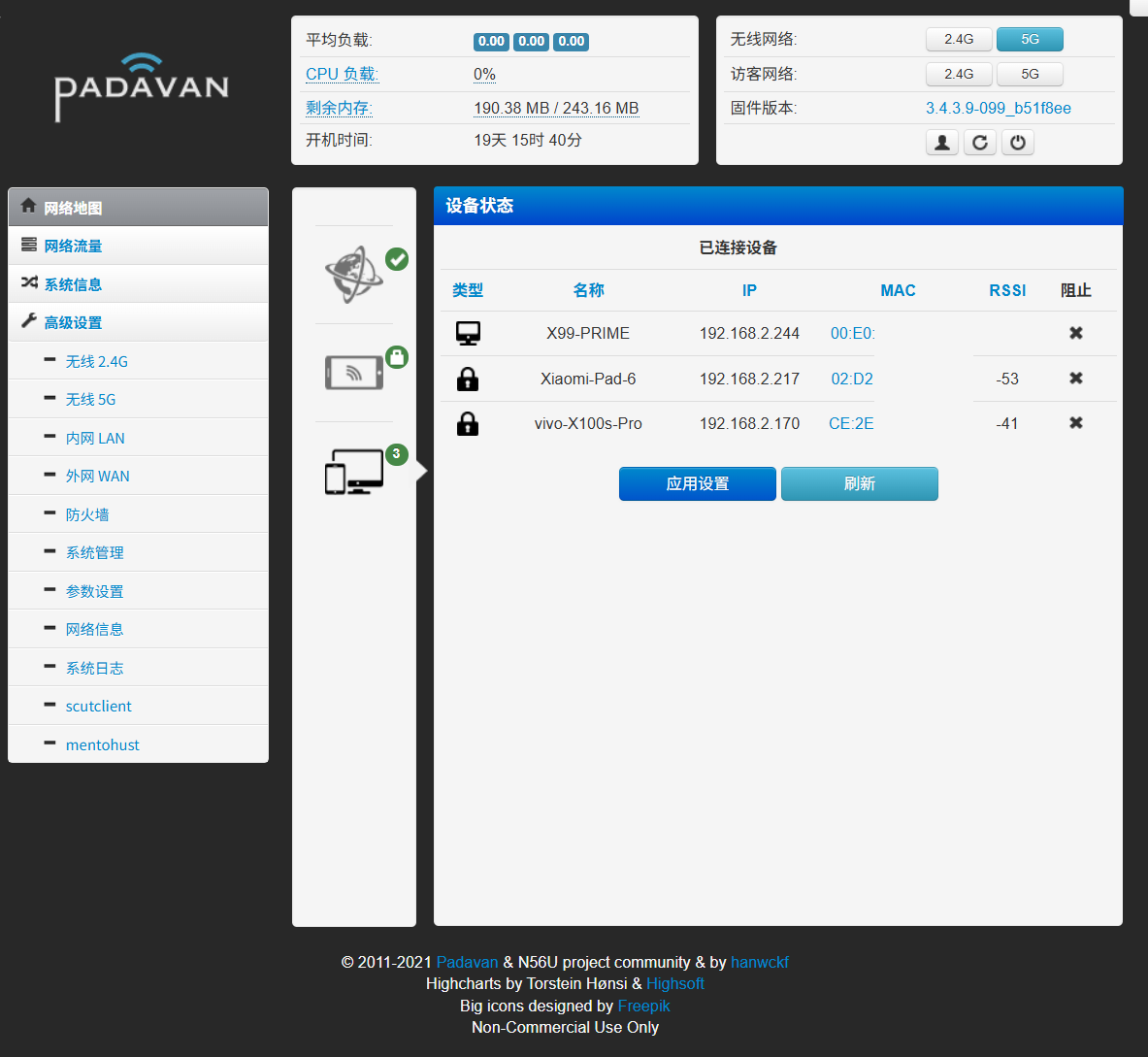Enable the guest network 2.4G
The height and width of the screenshot is (1057, 1148).
coord(959,74)
